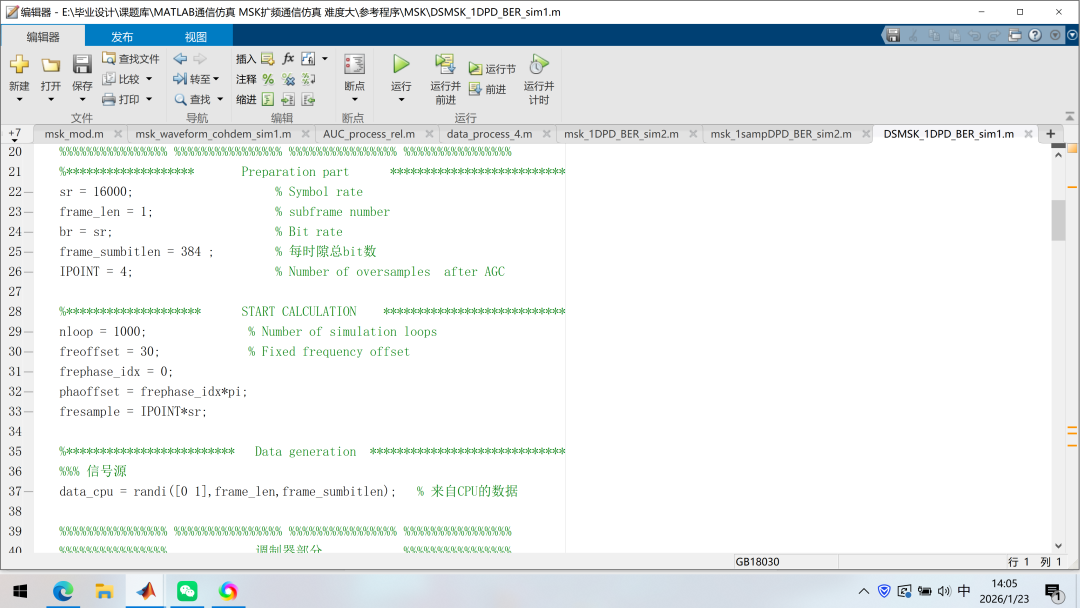Click the insert fixed-point data icon
The image size is (1080, 608).
click(x=308, y=59)
